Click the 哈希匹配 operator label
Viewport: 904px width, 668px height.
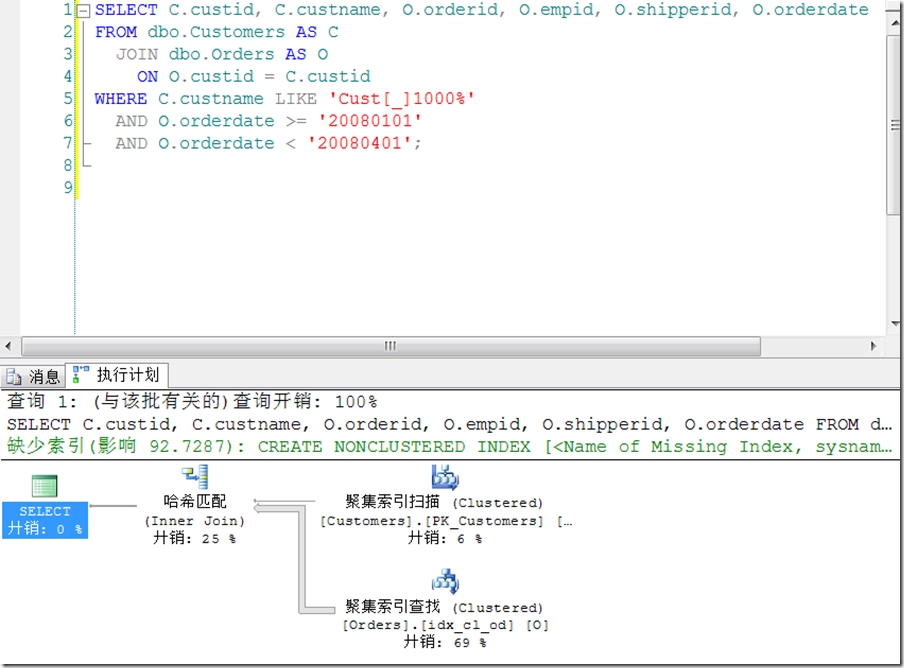coord(195,501)
